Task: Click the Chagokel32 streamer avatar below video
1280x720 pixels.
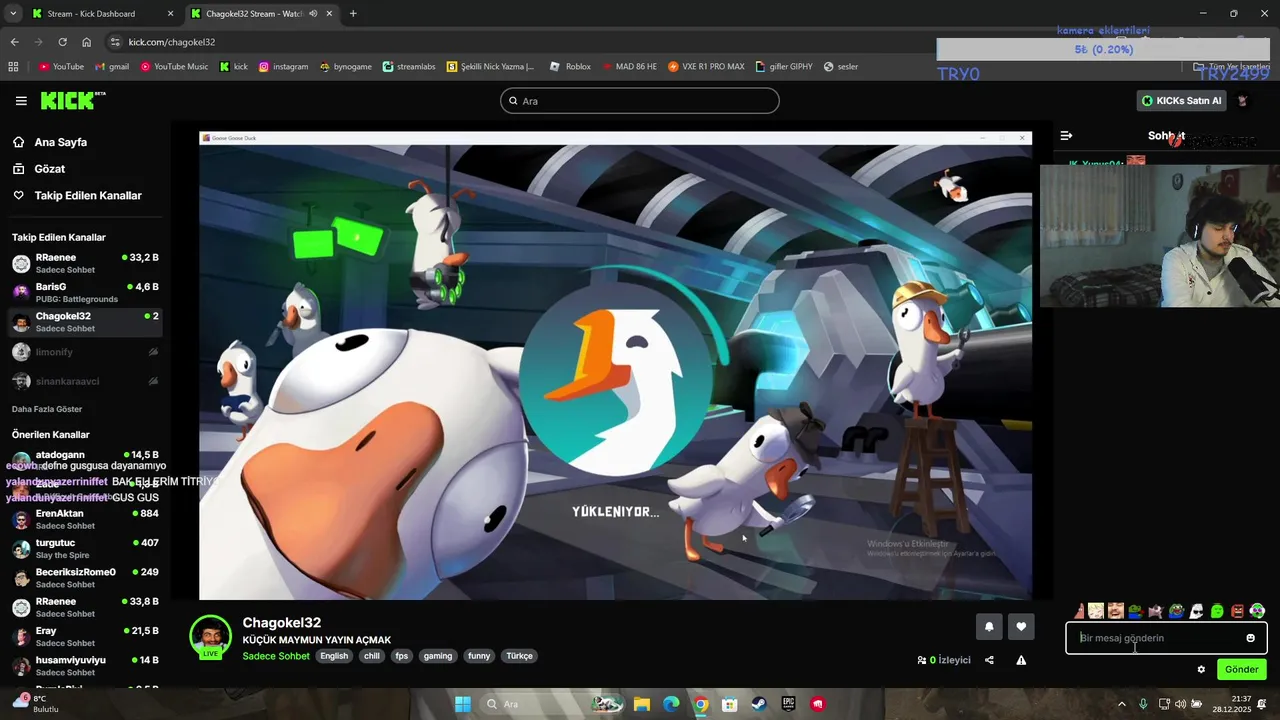Action: [210, 636]
